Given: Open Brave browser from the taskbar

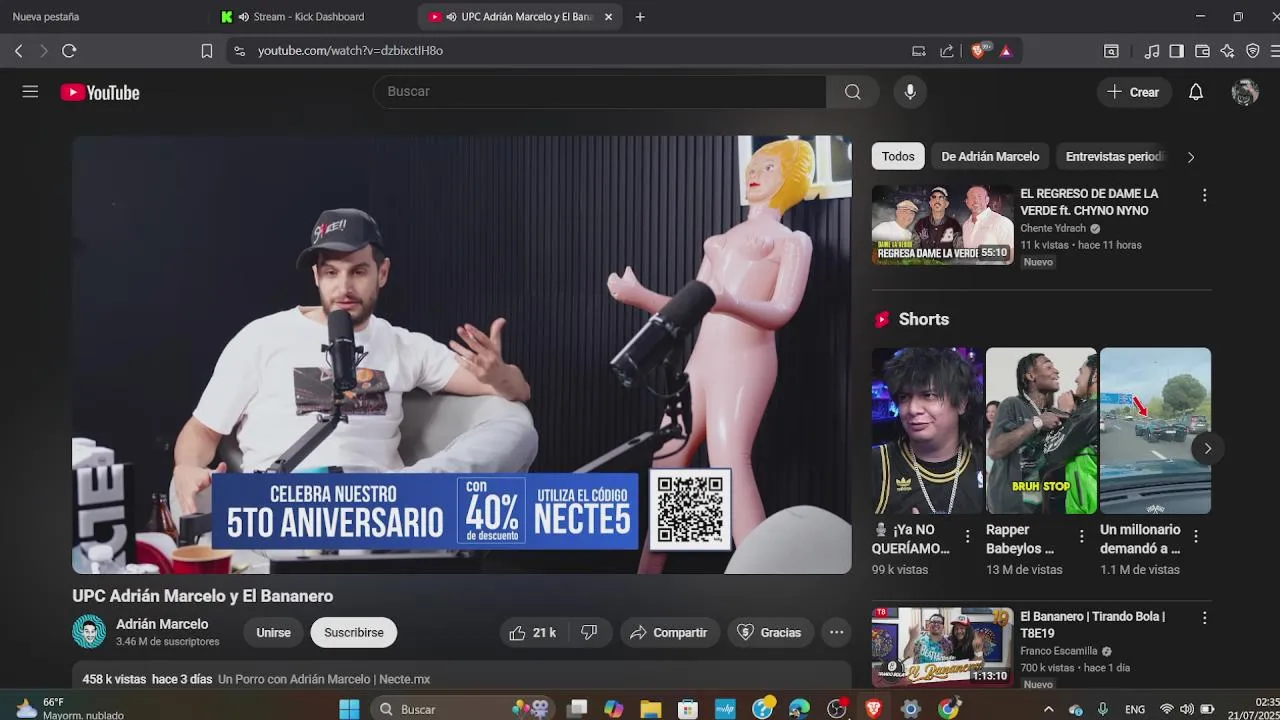Looking at the screenshot, I should (x=873, y=709).
